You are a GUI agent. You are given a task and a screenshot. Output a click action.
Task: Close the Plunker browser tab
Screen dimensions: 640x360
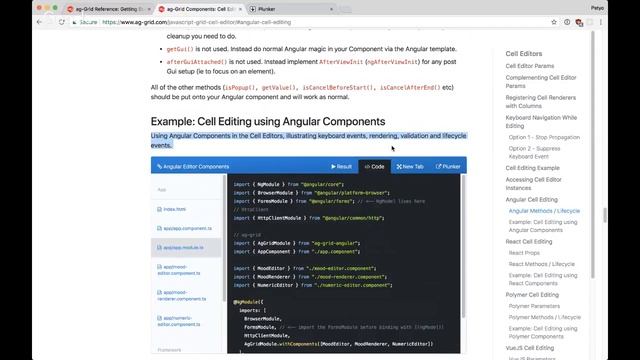pyautogui.click(x=331, y=9)
